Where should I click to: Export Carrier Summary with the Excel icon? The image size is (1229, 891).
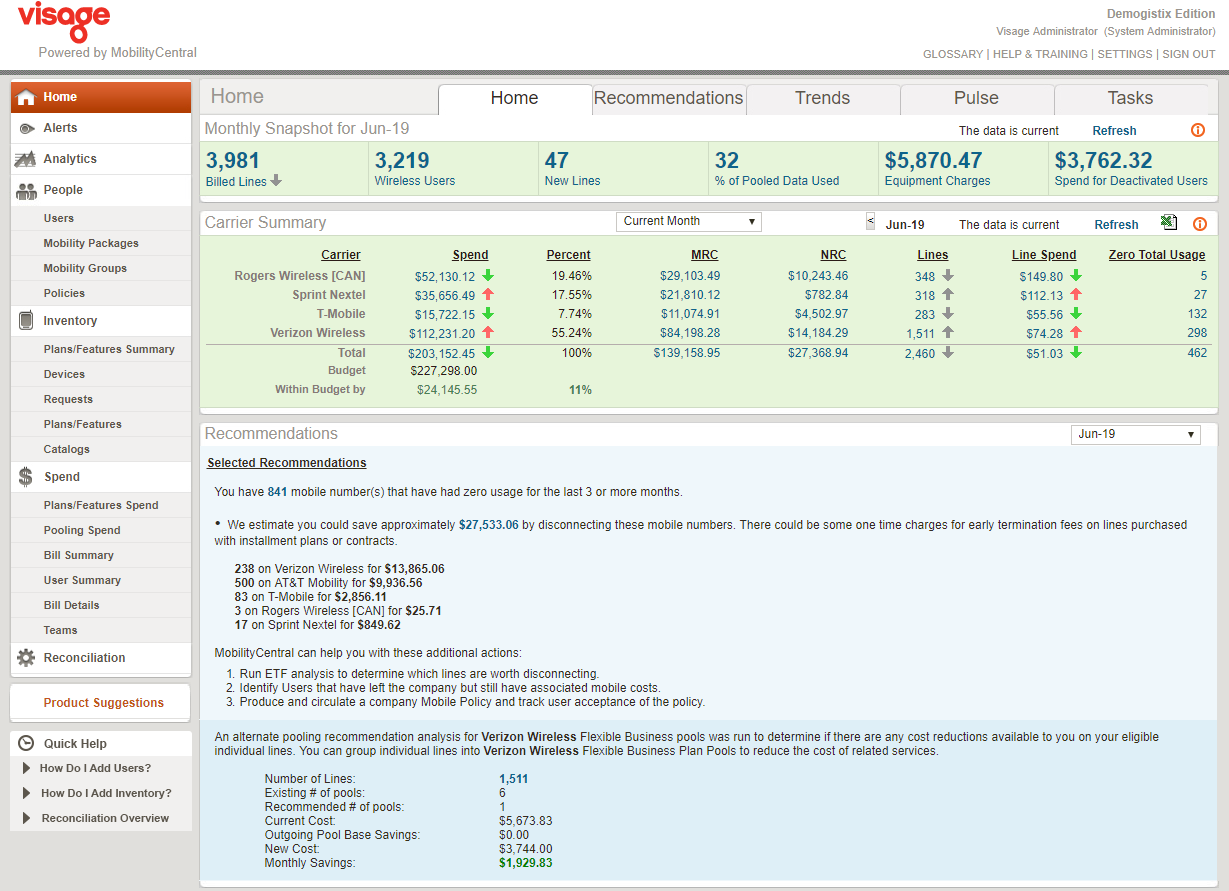pos(1168,223)
